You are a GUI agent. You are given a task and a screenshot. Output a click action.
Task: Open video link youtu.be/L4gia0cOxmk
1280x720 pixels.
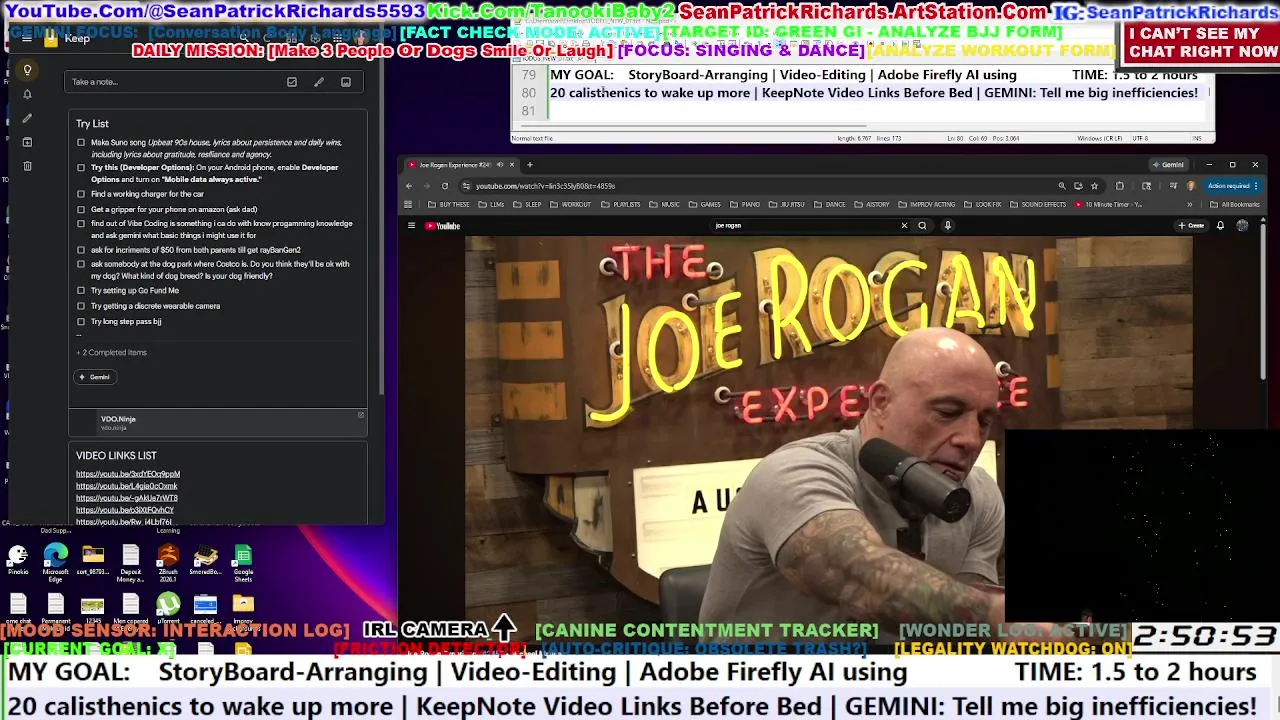pos(127,486)
